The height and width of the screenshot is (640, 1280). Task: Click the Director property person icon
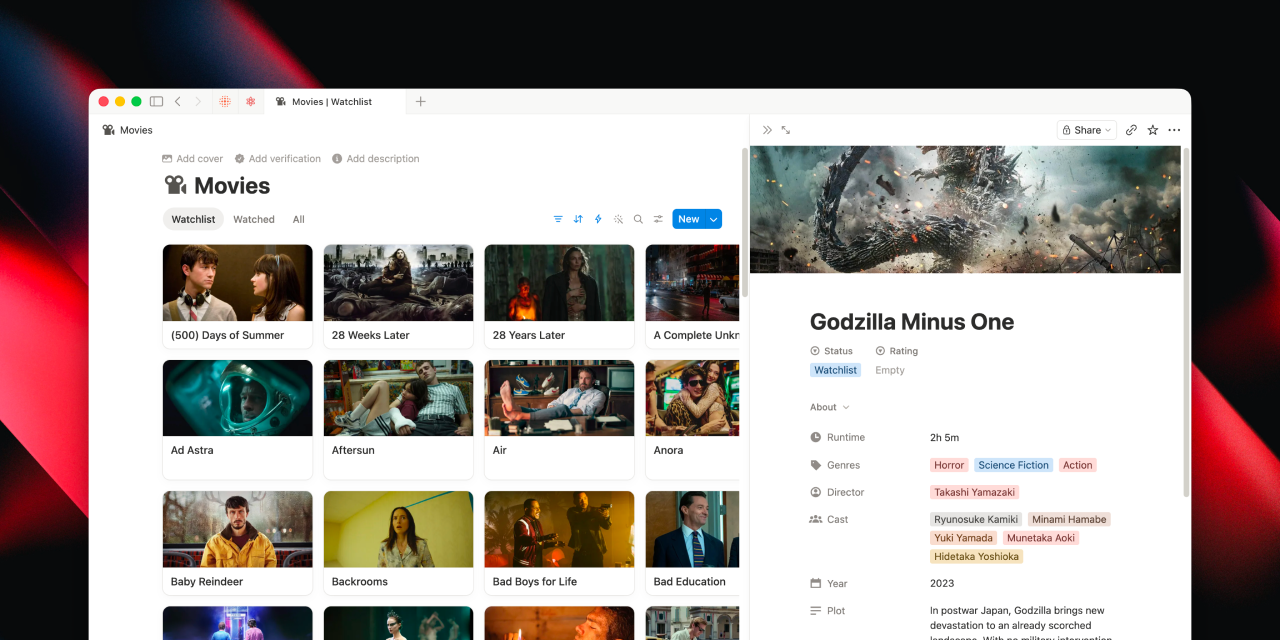click(816, 492)
